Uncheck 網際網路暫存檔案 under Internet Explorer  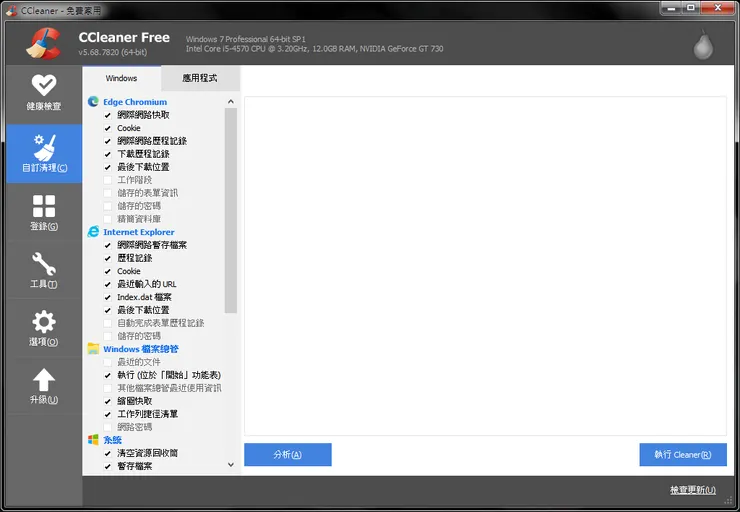[x=108, y=245]
